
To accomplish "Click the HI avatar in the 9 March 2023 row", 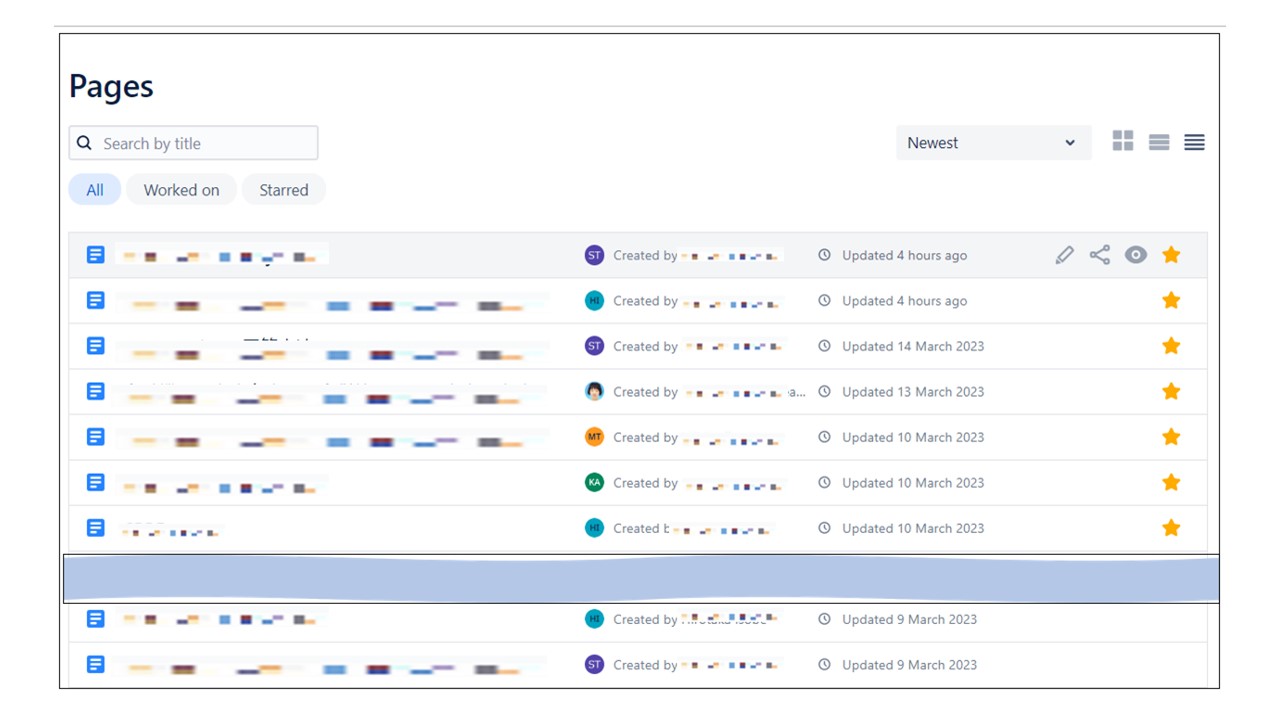I will pos(594,619).
